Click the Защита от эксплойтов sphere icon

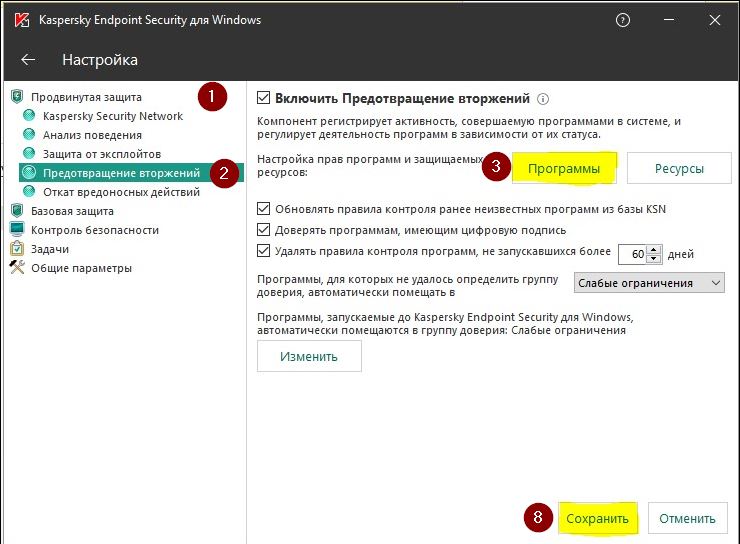[29, 153]
